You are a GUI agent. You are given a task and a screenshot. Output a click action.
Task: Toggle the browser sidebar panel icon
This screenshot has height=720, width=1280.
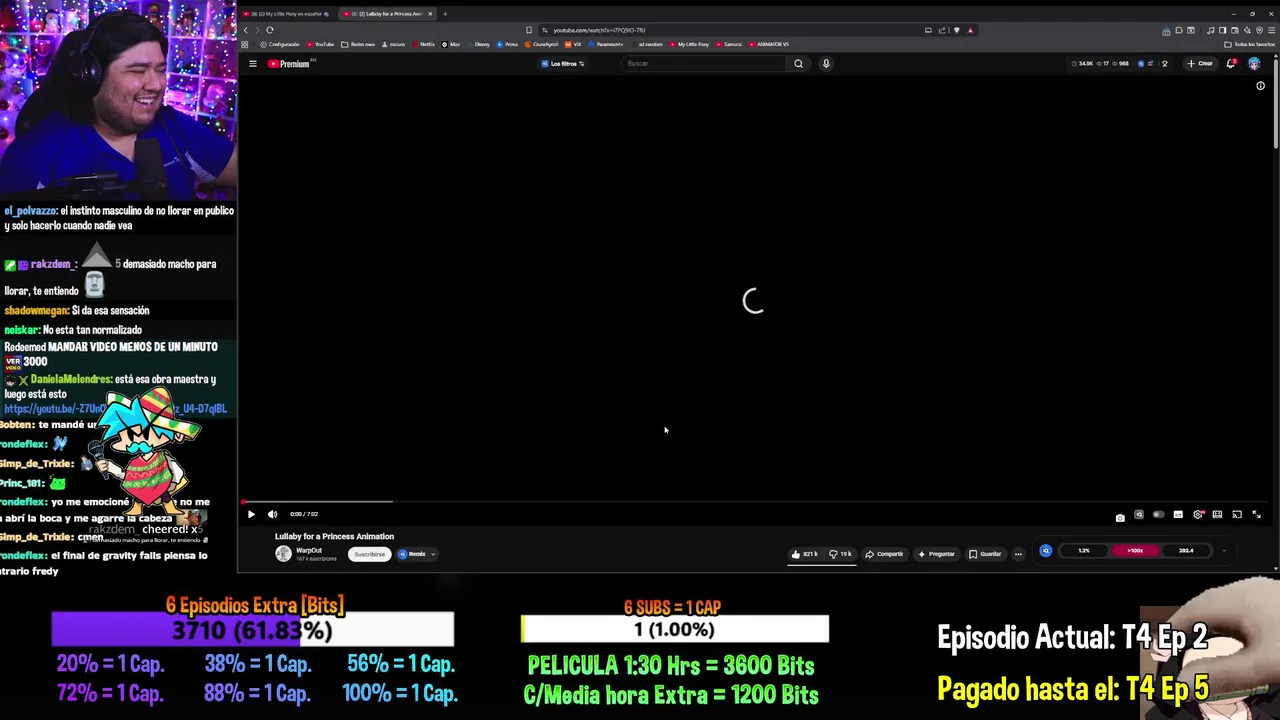point(1222,30)
